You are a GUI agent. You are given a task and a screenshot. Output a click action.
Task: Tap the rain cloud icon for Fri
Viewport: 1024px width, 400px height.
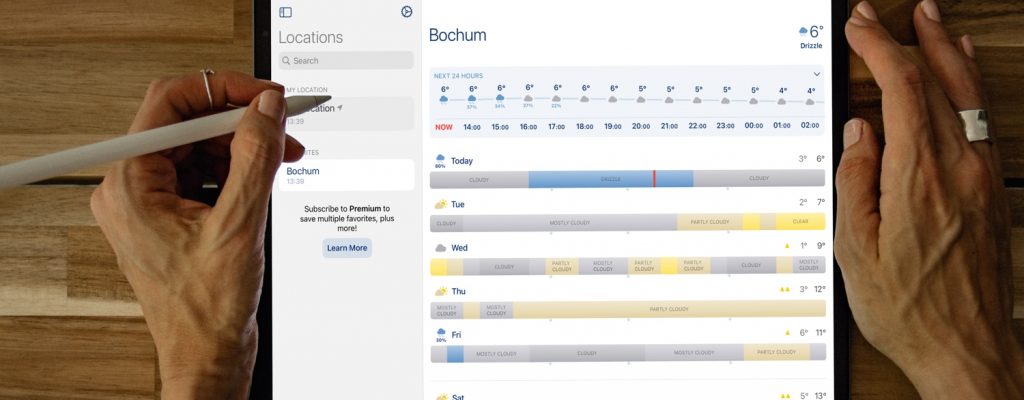point(440,334)
